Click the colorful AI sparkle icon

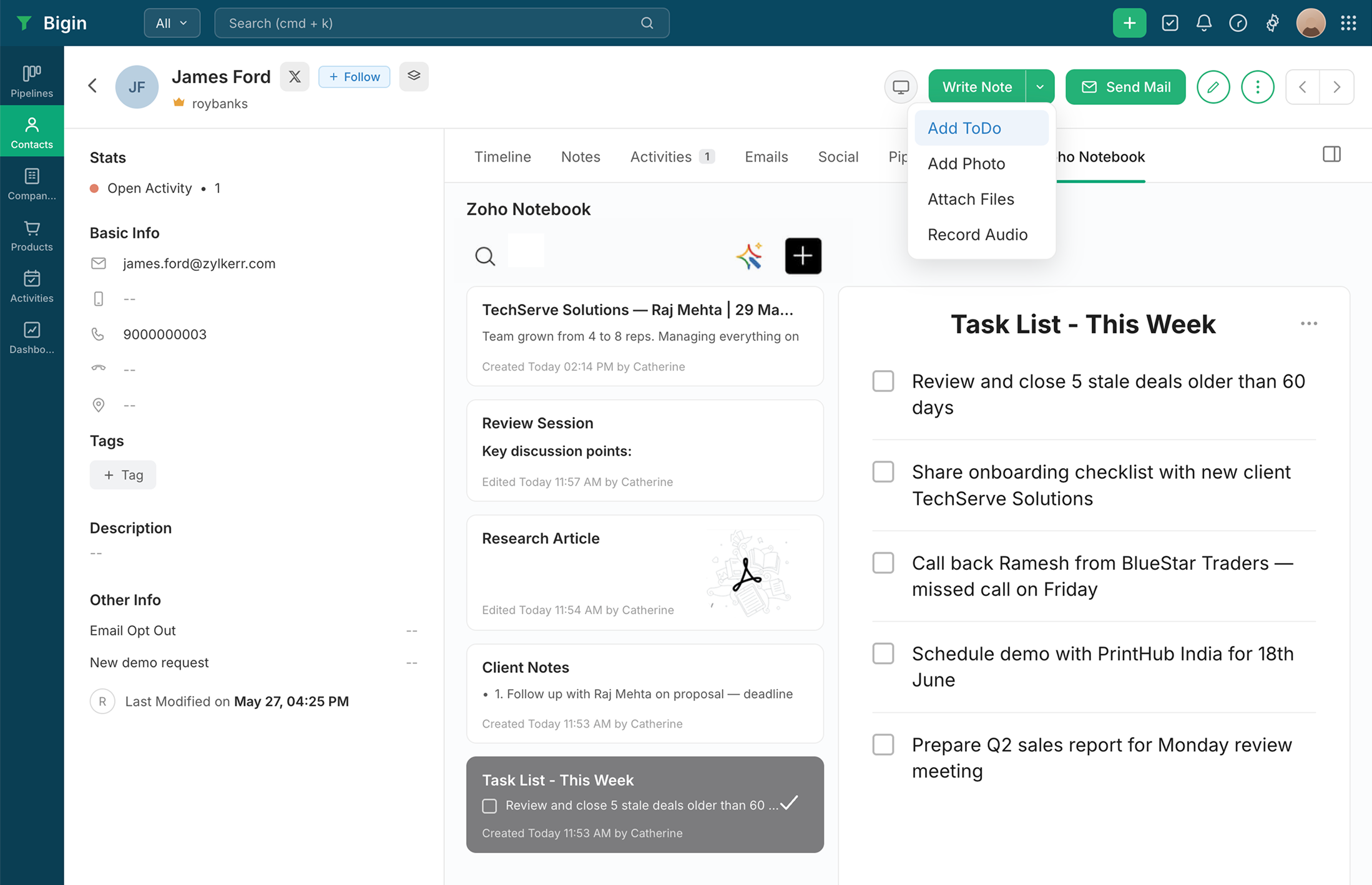(749, 256)
